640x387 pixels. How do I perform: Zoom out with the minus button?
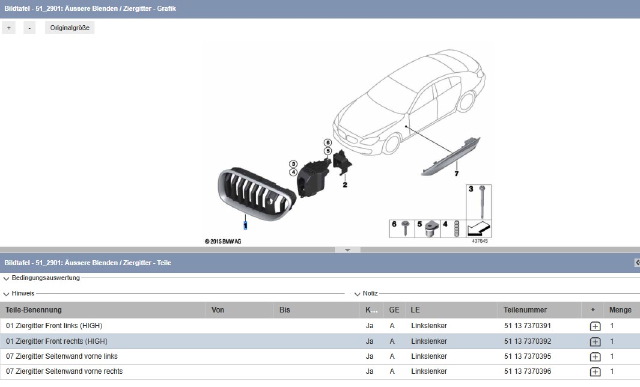tap(29, 28)
